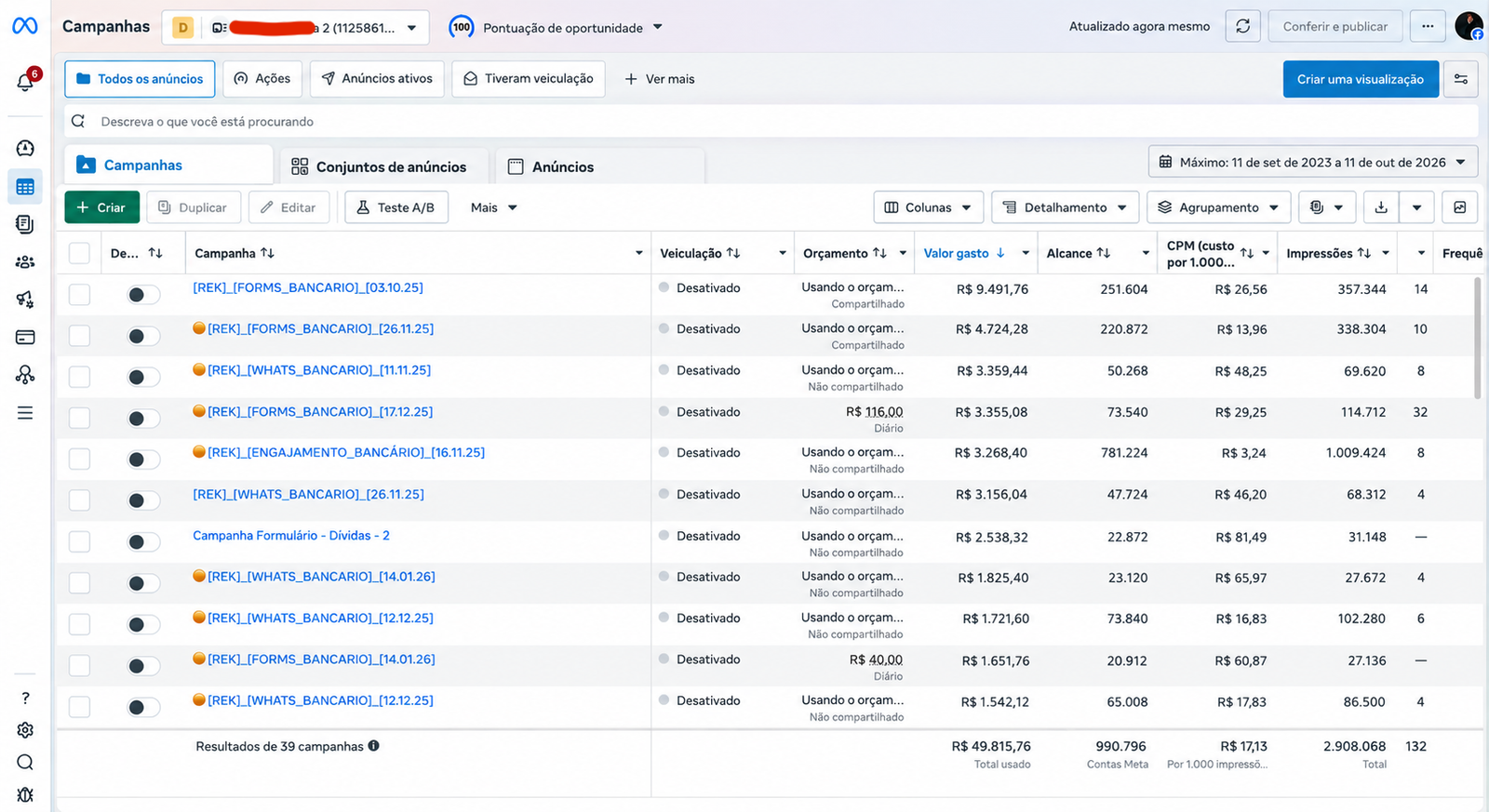Click the megaphone megaphone-settings sidebar icon

[x=25, y=300]
